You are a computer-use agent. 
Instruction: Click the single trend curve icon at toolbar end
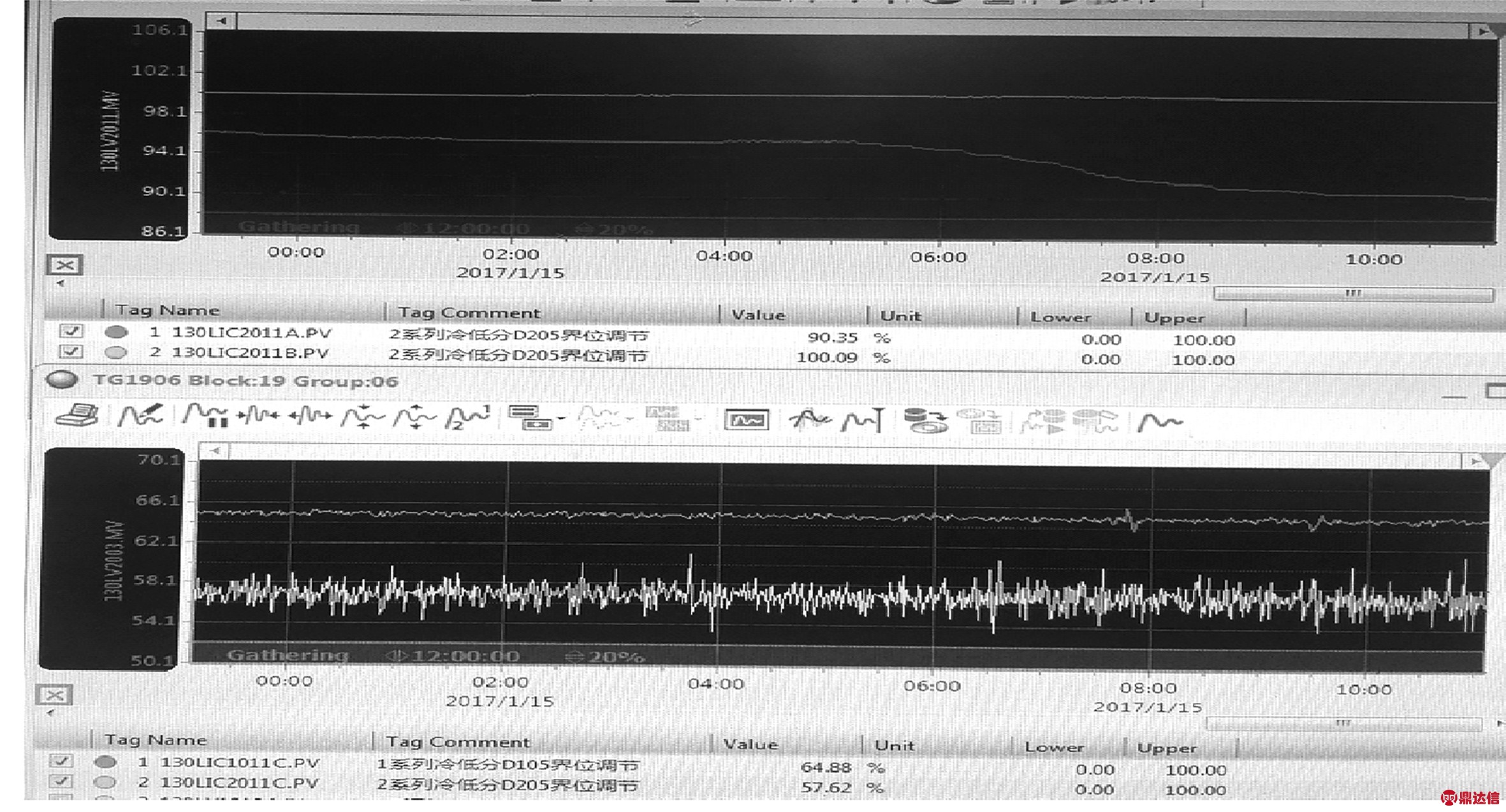coord(1161,423)
